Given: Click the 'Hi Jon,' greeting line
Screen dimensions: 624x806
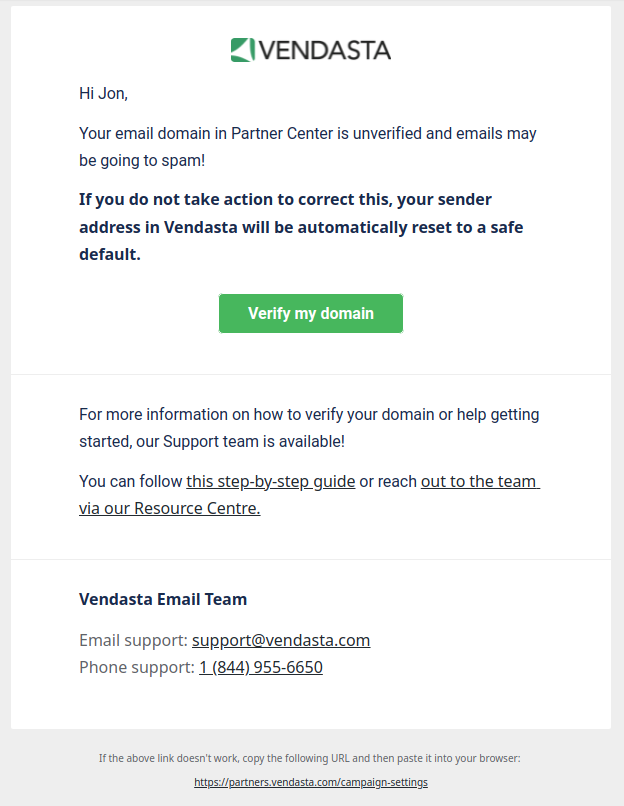Looking at the screenshot, I should [x=103, y=94].
